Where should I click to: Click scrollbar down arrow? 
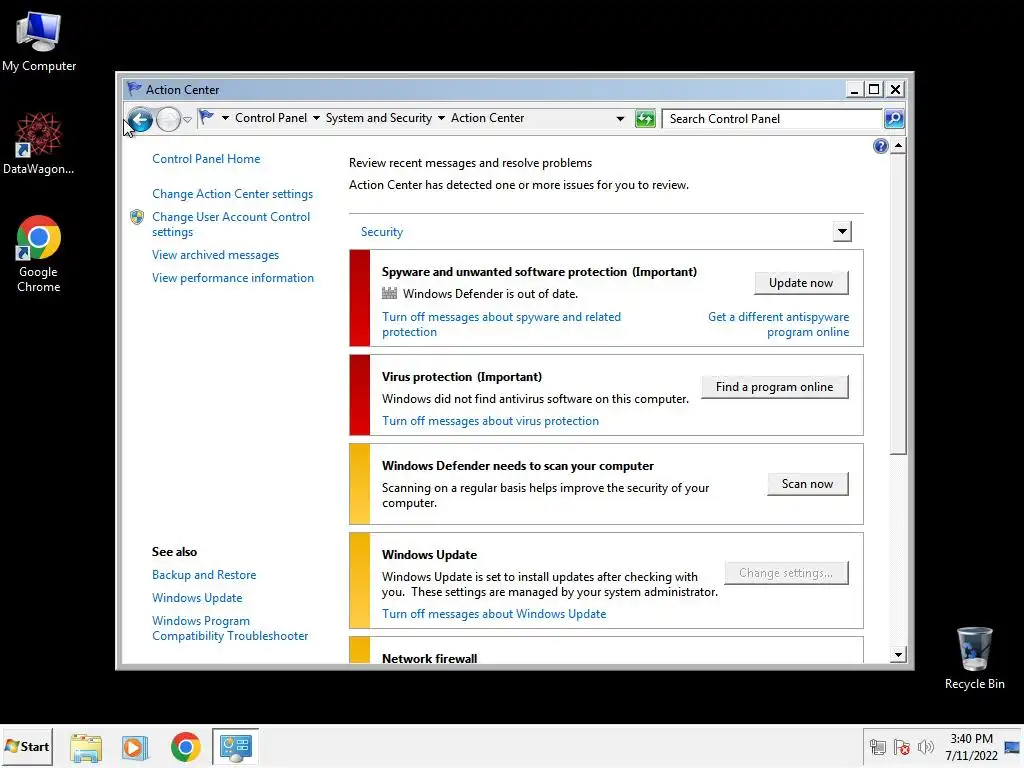point(899,654)
